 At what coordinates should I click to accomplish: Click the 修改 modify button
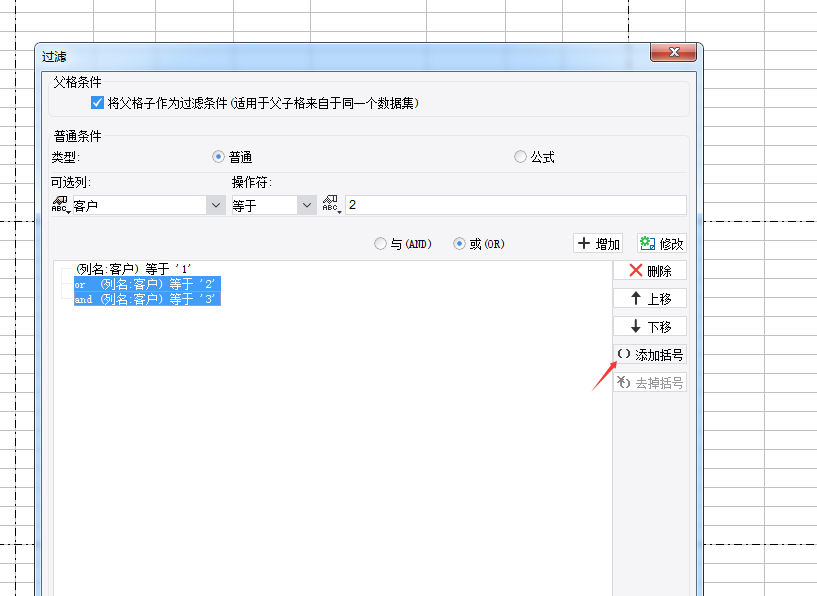tap(662, 243)
